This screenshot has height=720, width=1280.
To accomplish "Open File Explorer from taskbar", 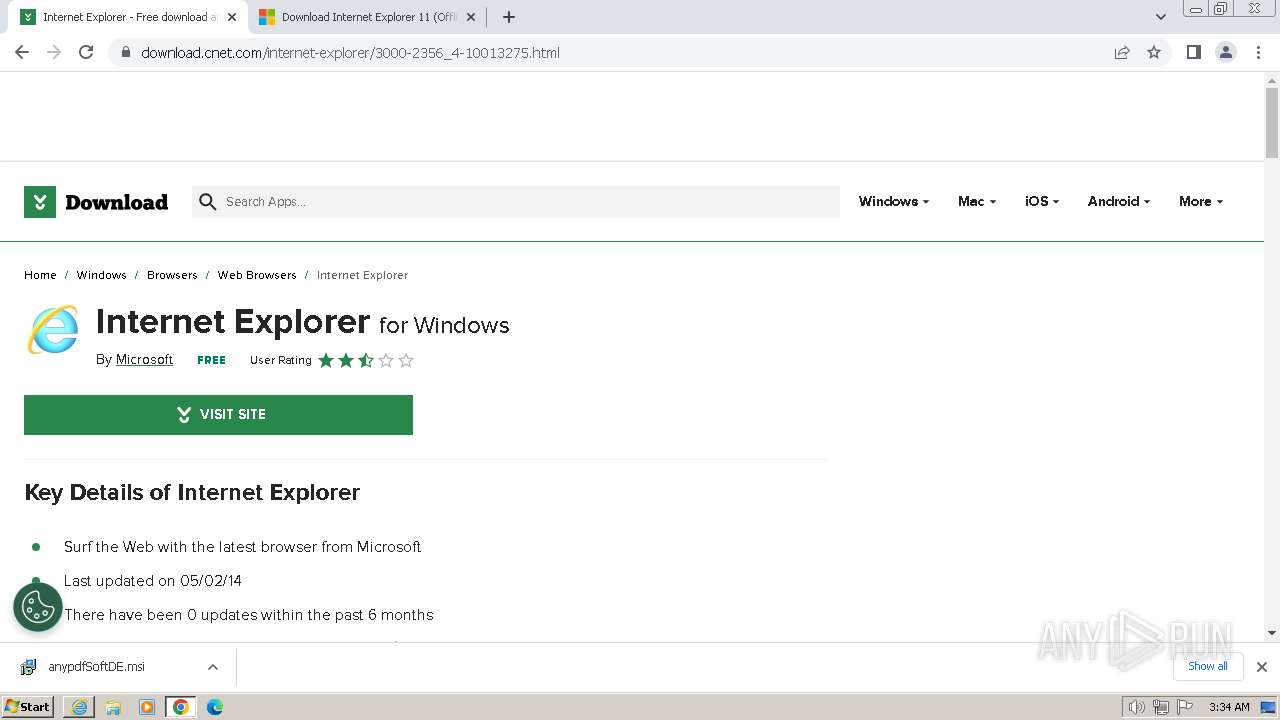I will [x=113, y=707].
